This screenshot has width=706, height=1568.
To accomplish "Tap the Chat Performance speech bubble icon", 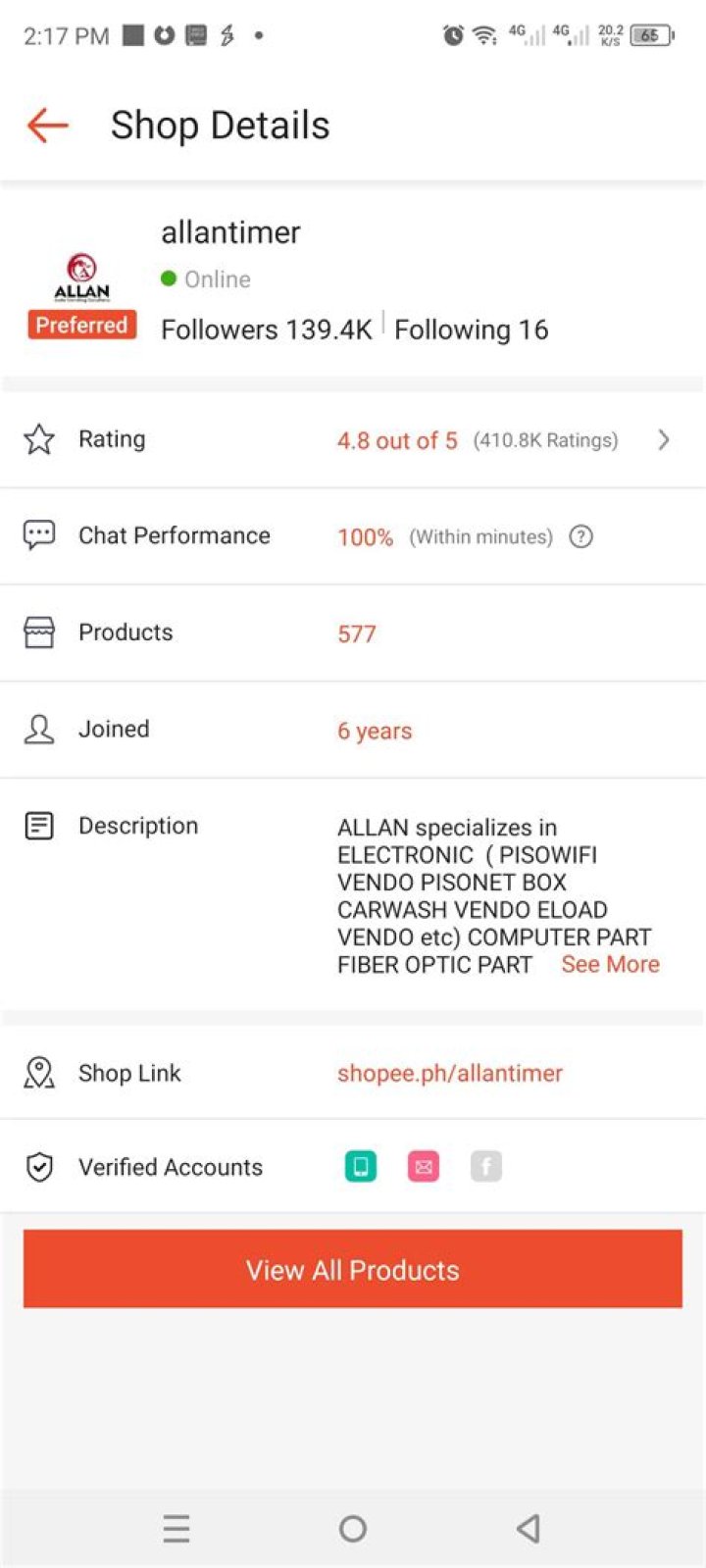I will 39,535.
